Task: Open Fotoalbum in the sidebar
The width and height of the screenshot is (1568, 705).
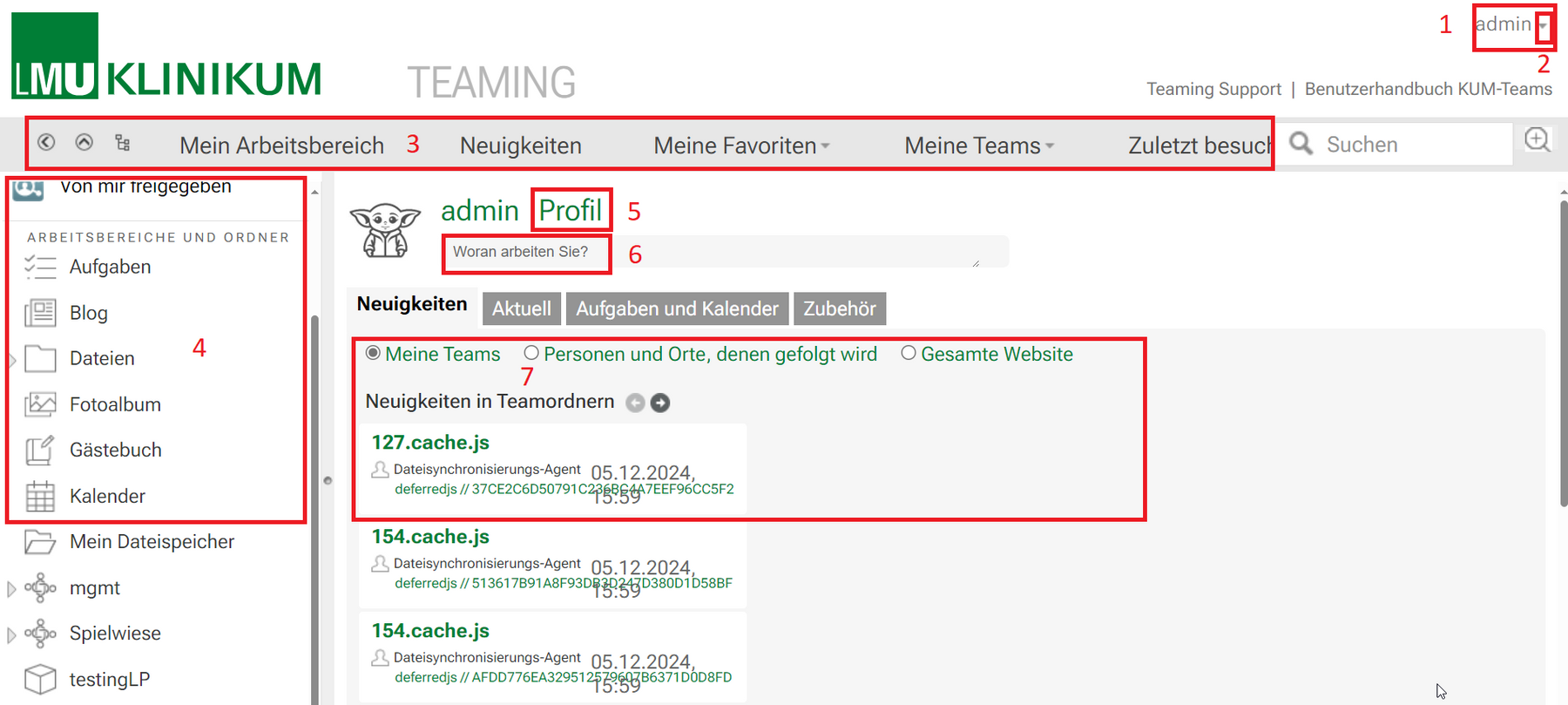Action: coord(115,404)
